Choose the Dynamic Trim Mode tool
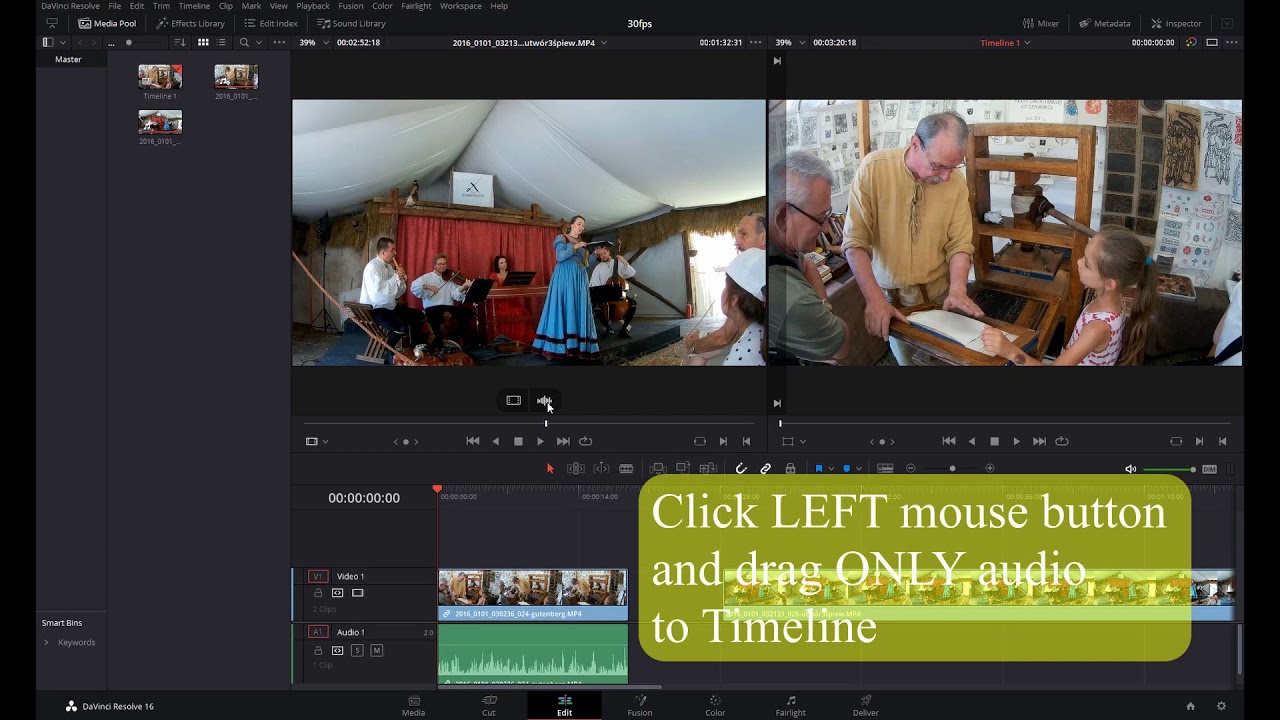This screenshot has height=720, width=1280. [x=601, y=468]
